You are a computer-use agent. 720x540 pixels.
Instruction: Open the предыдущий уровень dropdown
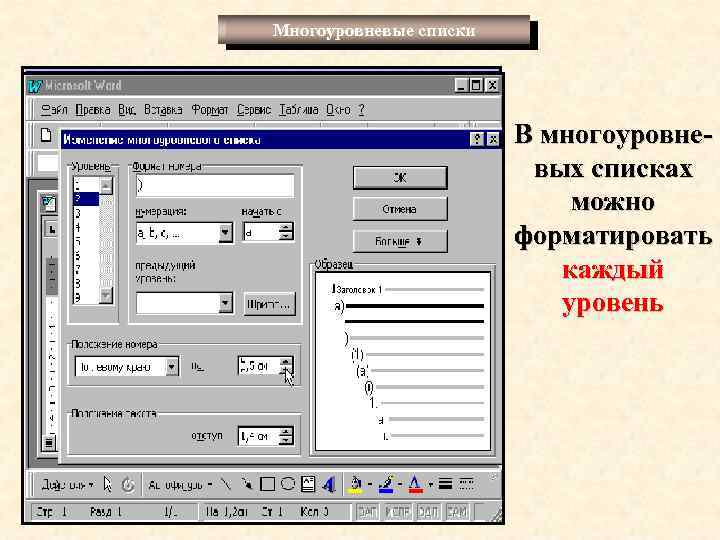[x=225, y=304]
